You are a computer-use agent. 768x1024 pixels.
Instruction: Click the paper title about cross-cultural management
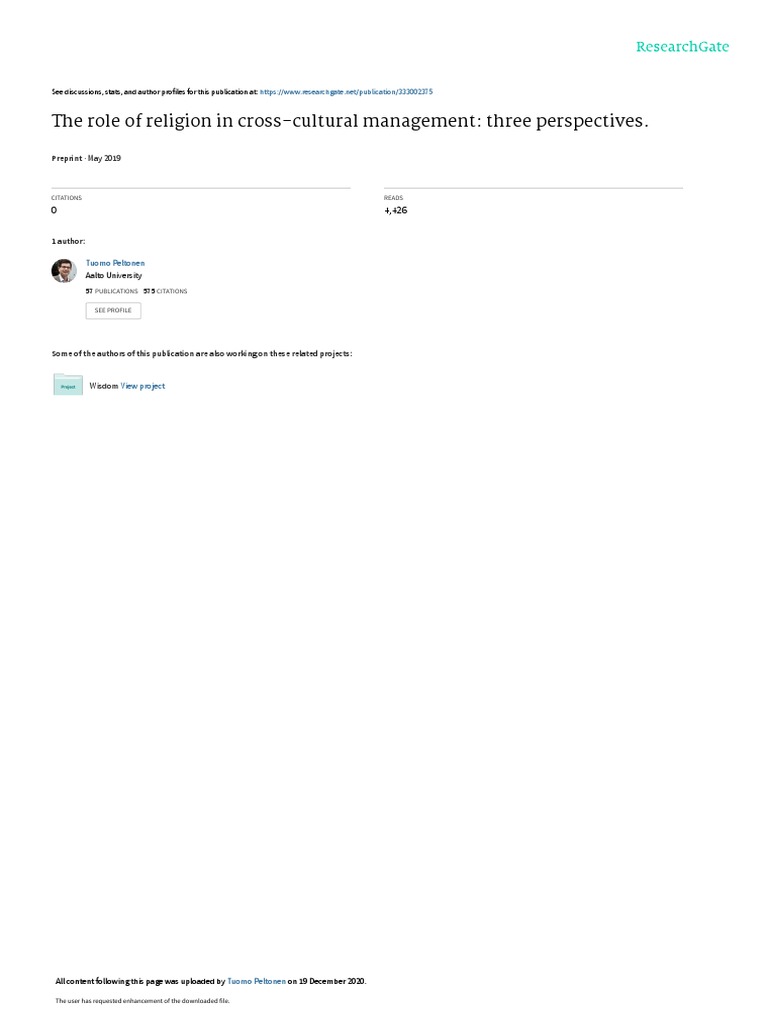pos(350,121)
